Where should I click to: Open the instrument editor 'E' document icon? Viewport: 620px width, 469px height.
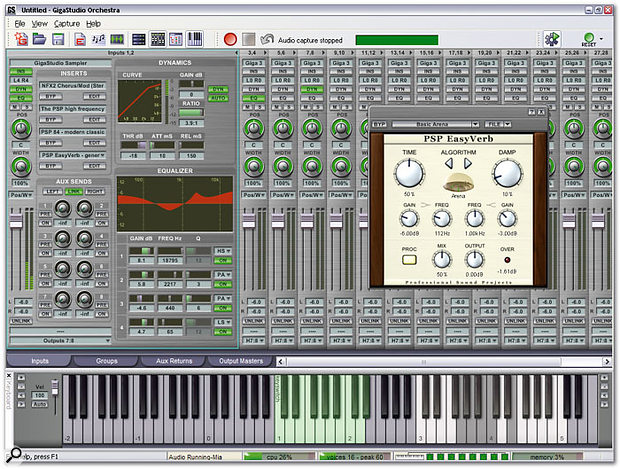[x=80, y=39]
